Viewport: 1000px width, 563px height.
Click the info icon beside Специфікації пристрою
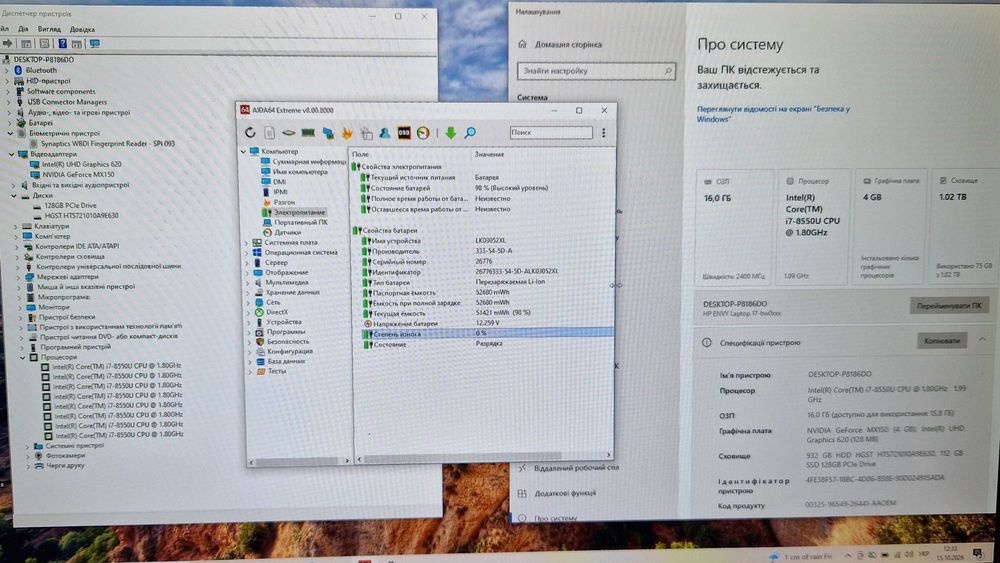[x=707, y=342]
